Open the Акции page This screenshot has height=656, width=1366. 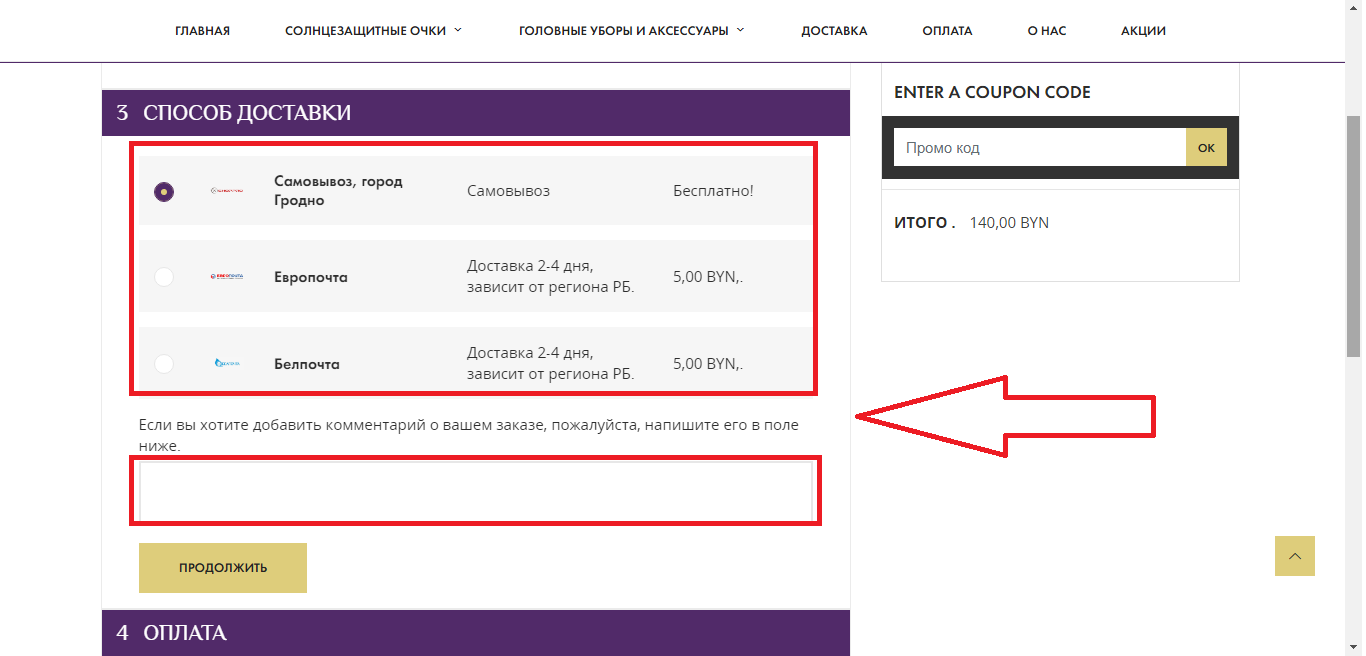pyautogui.click(x=1143, y=31)
